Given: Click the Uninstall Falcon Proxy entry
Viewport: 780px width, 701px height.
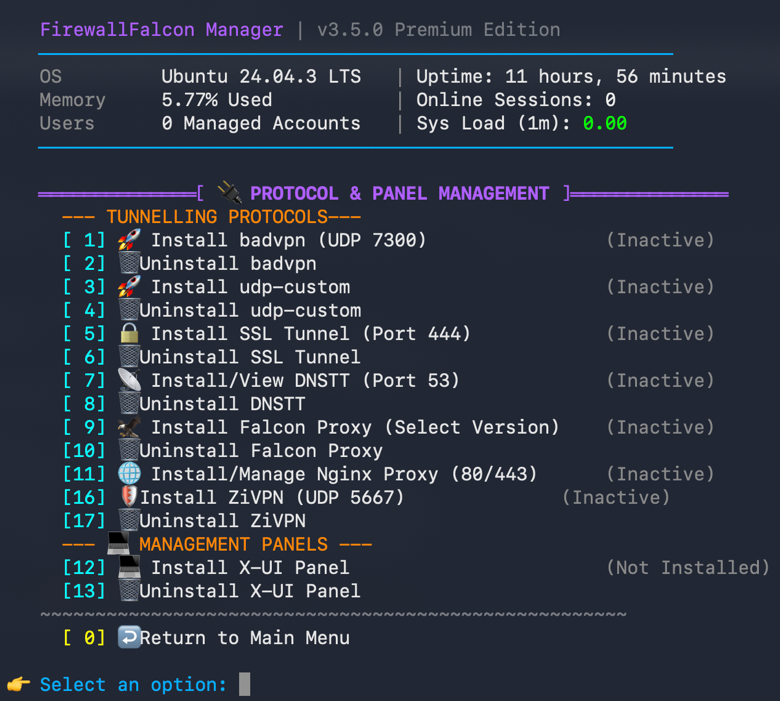Looking at the screenshot, I should pos(222,451).
